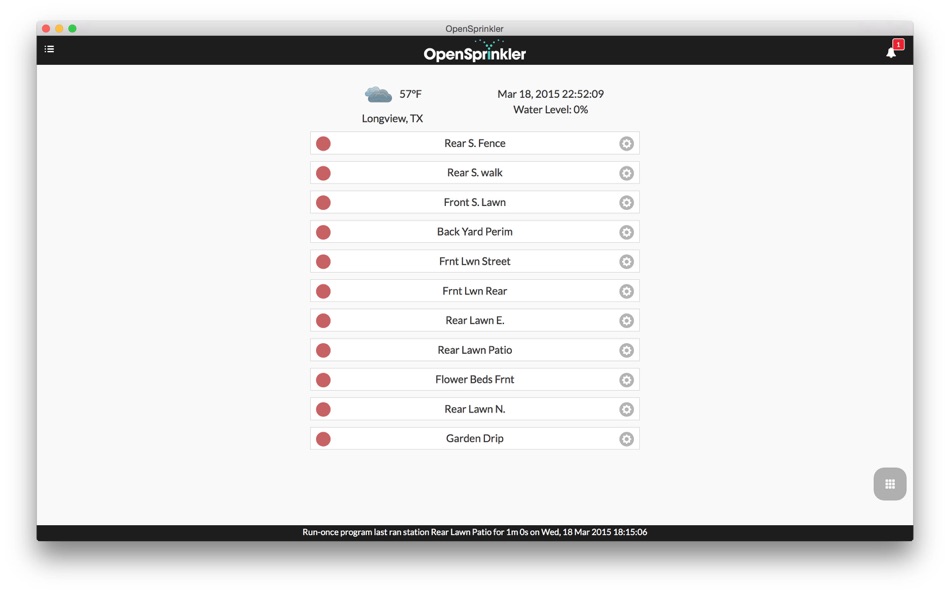Select the Frnt Lwn Street station name
Screen dimensions: 950x594
coord(474,261)
